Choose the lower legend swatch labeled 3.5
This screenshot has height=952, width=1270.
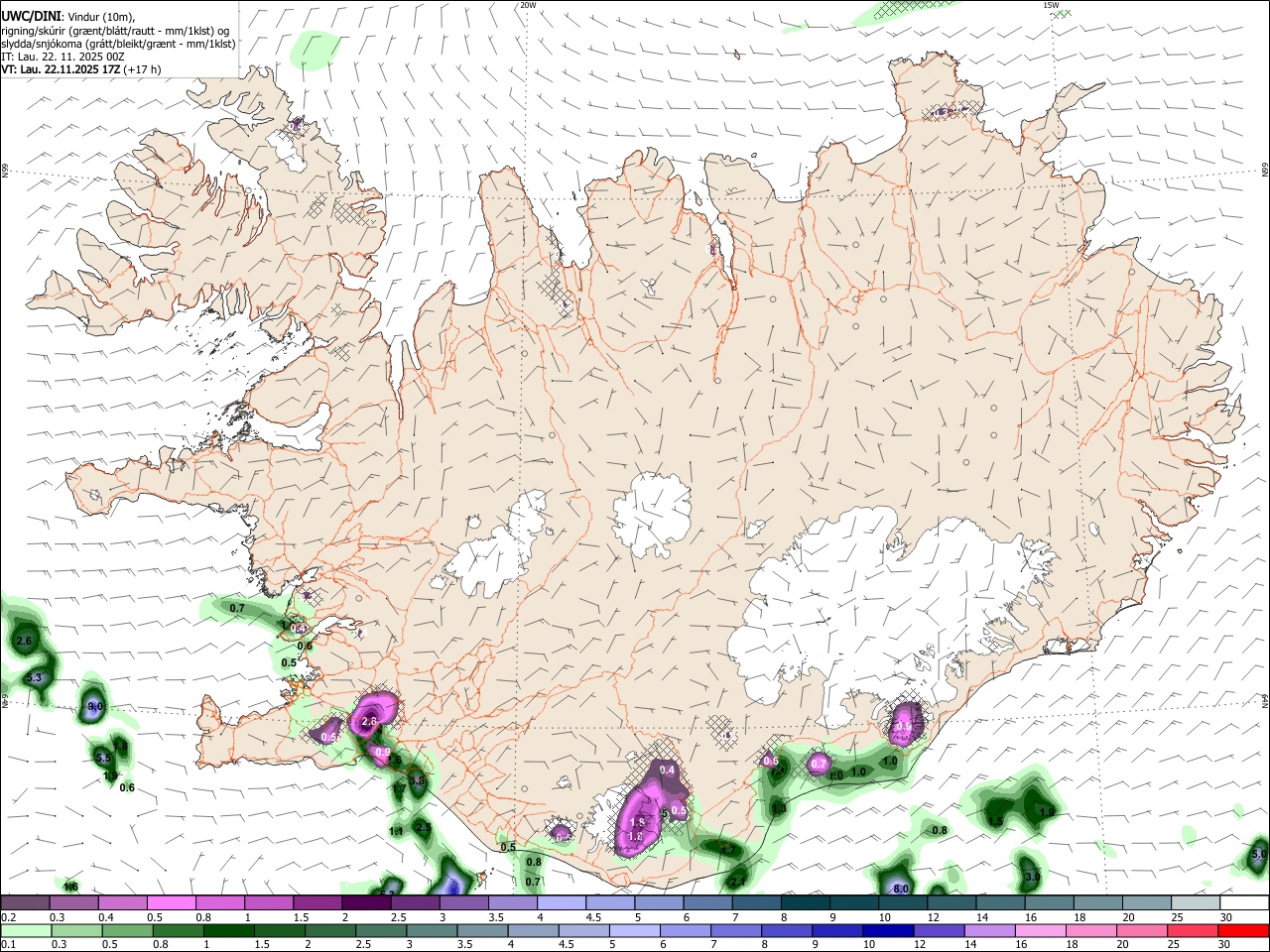pos(482,930)
